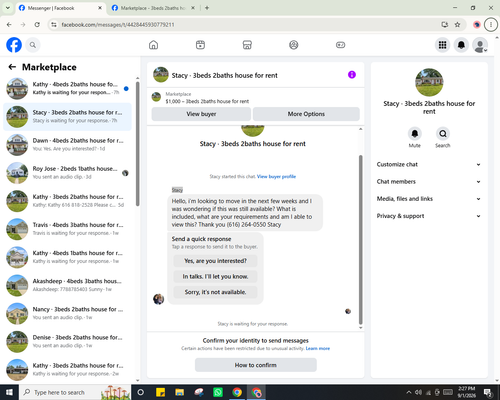Click the chat messages scrollbar
500x400 pixels.
(360, 239)
